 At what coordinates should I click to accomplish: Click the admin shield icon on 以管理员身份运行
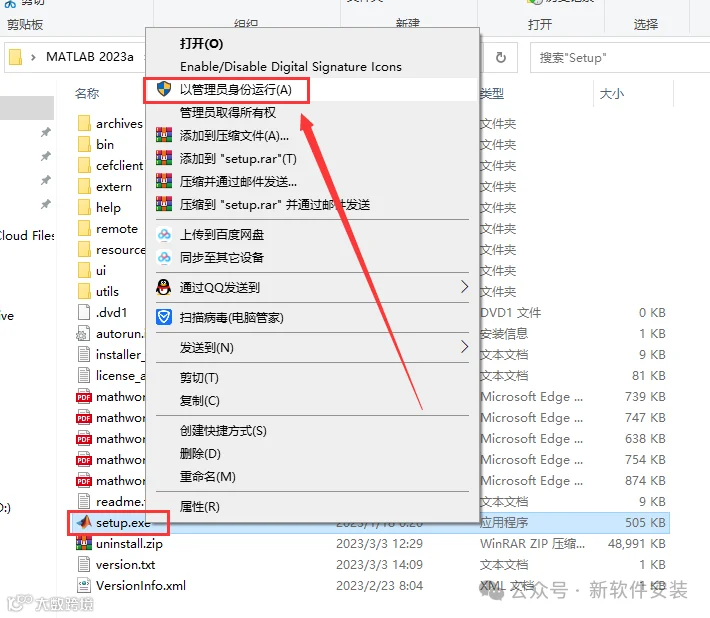click(164, 89)
